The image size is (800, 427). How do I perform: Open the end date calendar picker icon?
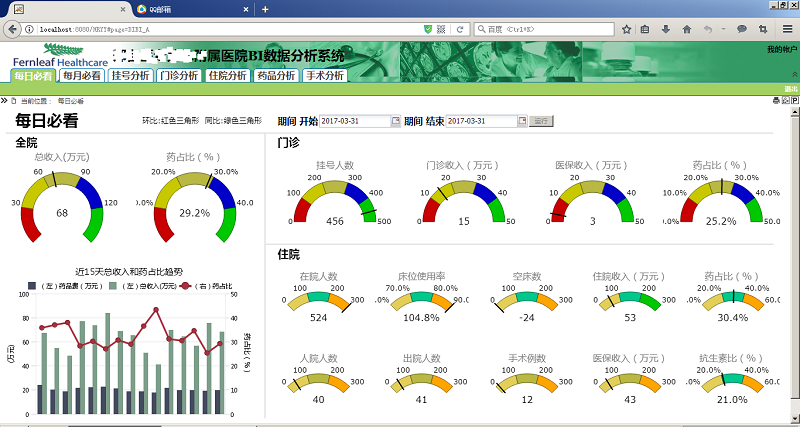tap(521, 121)
